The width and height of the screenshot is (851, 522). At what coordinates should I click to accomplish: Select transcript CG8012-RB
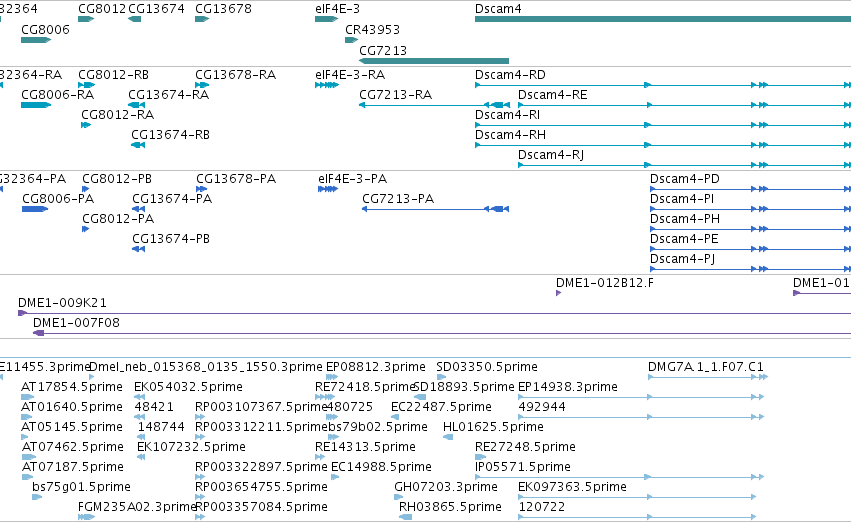[113, 75]
